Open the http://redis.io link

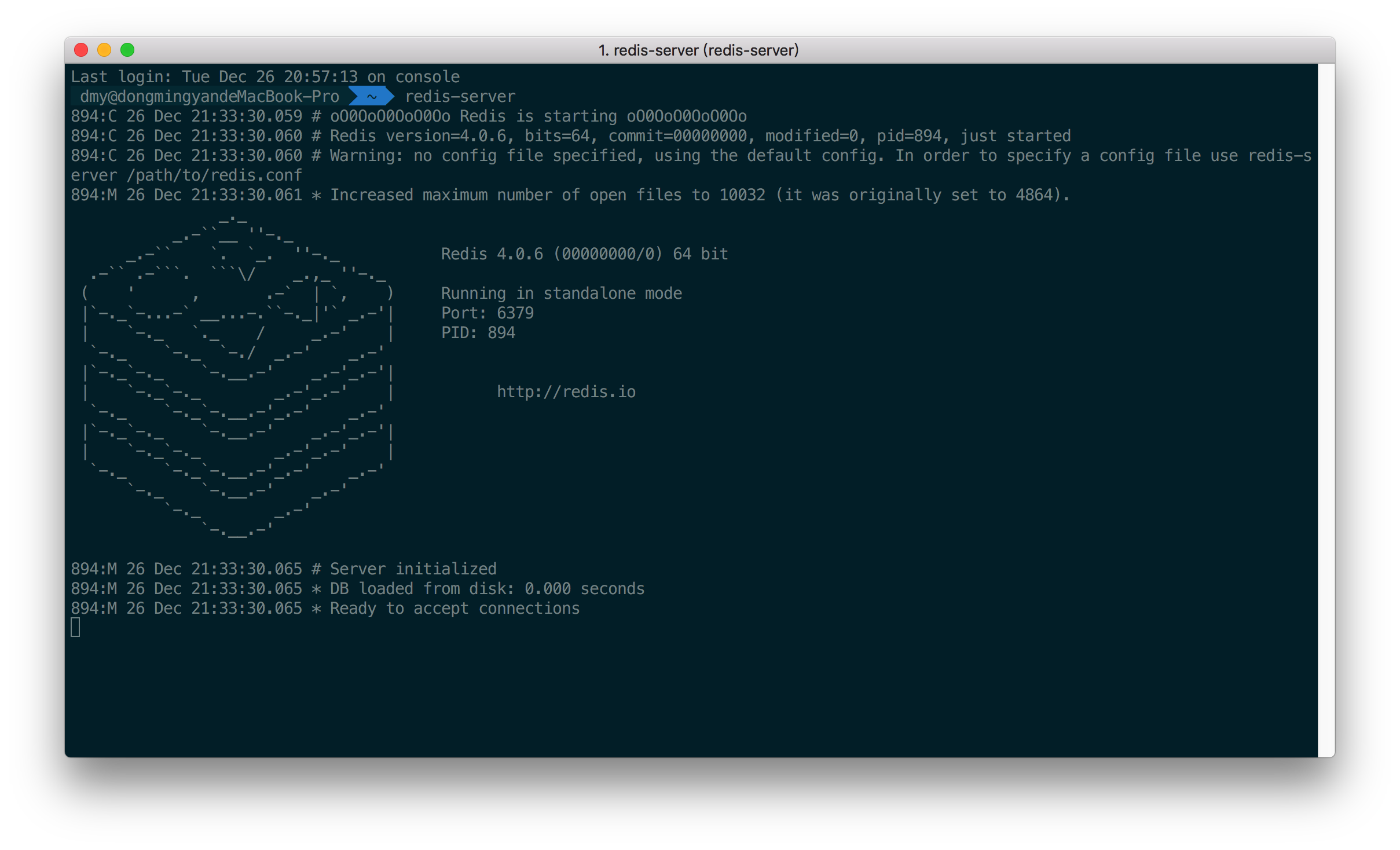coord(566,392)
